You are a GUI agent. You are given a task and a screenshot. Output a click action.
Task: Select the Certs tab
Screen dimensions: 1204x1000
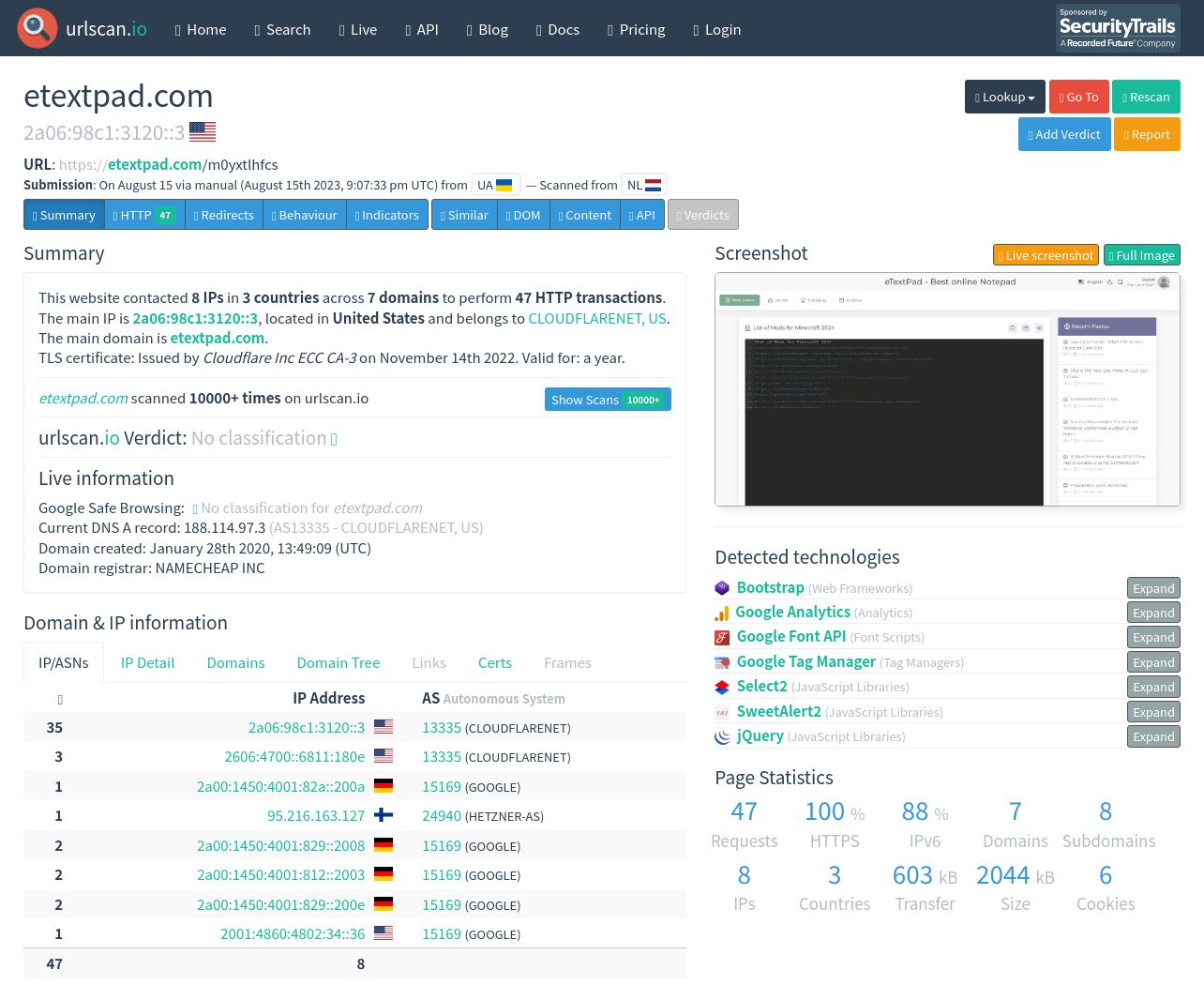pyautogui.click(x=495, y=662)
